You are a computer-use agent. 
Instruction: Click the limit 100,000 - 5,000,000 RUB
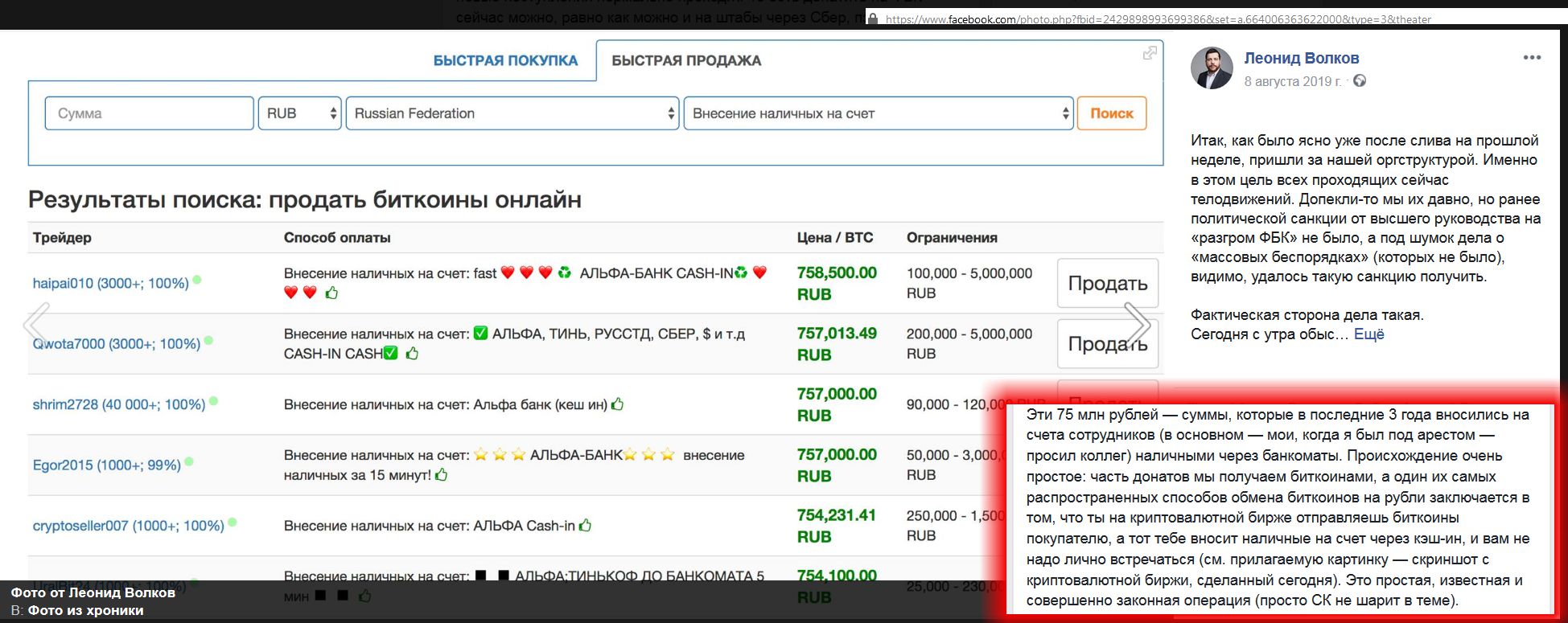pos(969,283)
